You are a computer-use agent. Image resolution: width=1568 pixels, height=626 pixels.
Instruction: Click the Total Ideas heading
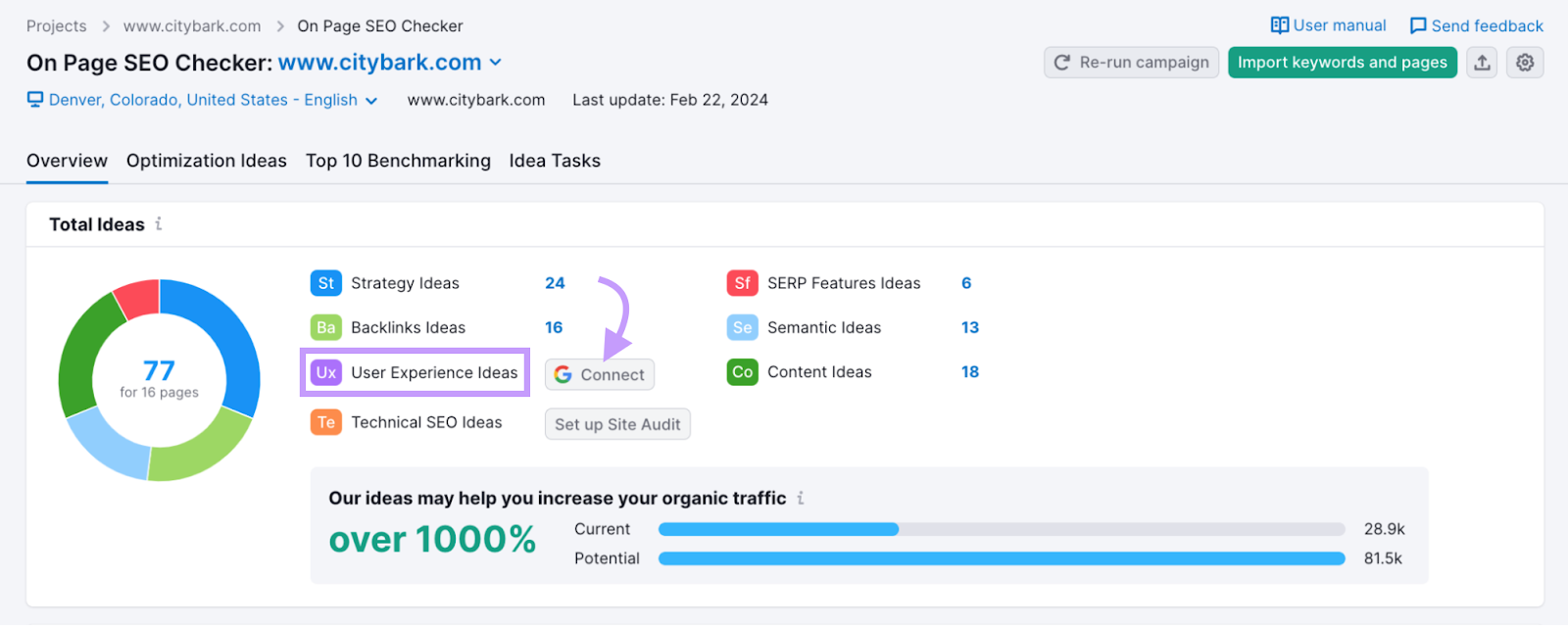pos(97,224)
